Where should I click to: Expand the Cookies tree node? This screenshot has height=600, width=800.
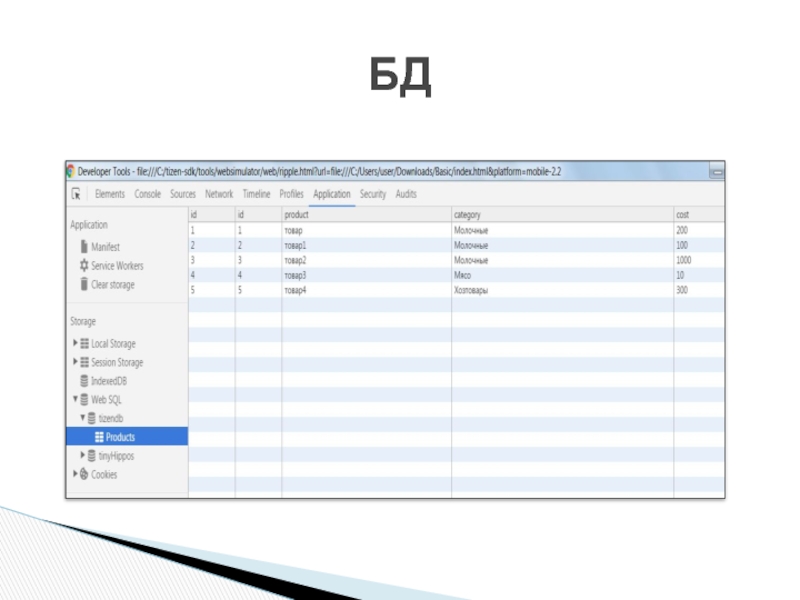pos(76,474)
